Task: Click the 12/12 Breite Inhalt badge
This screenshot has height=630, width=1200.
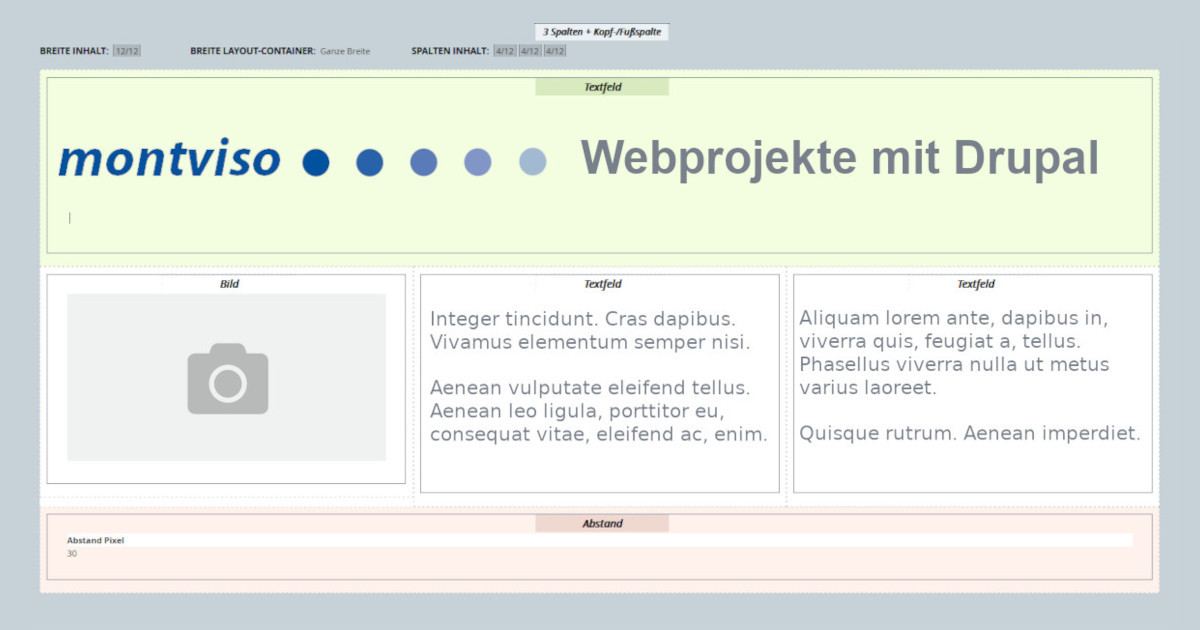Action: [x=127, y=51]
